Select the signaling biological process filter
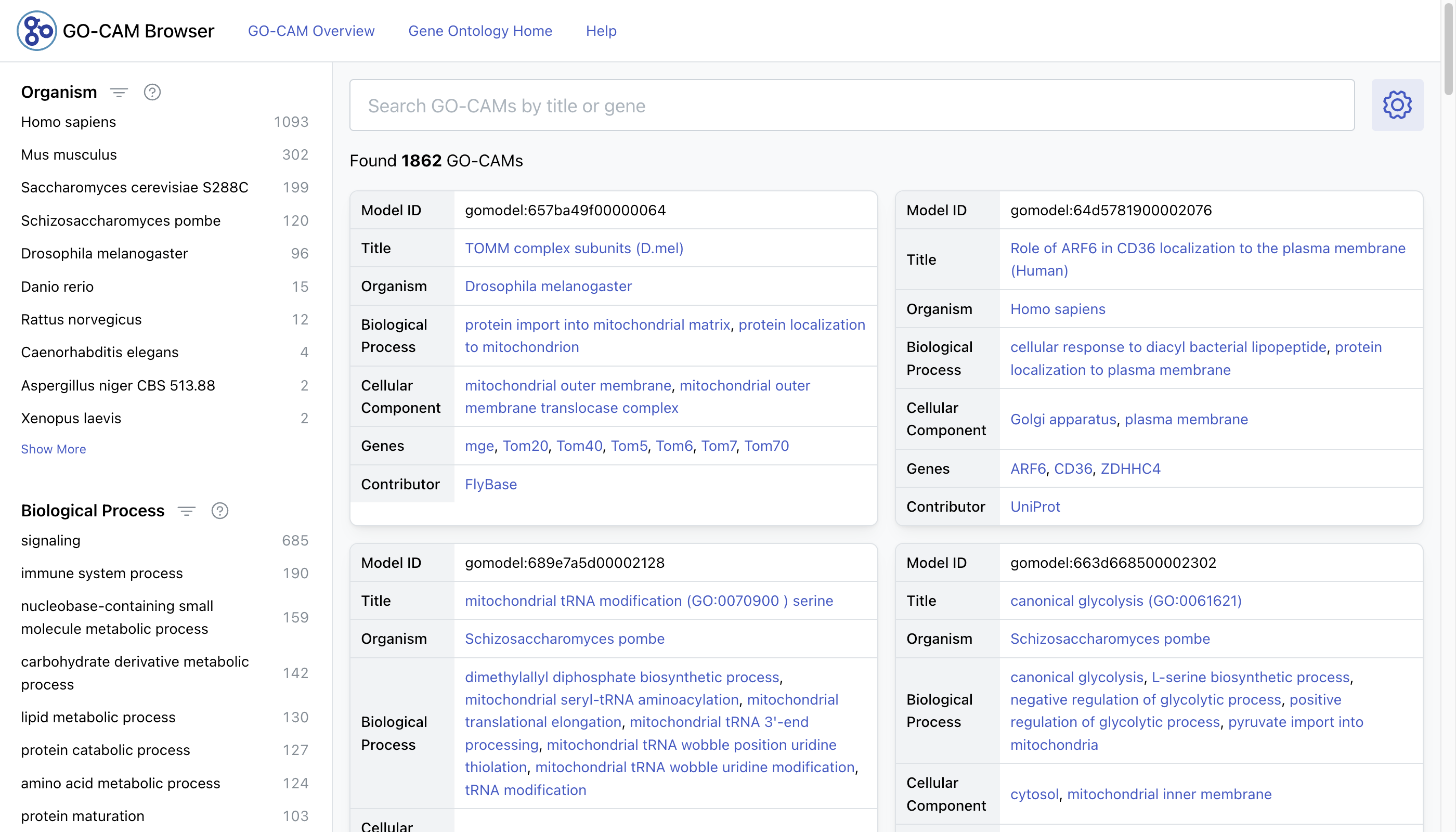The width and height of the screenshot is (1456, 832). (x=51, y=541)
